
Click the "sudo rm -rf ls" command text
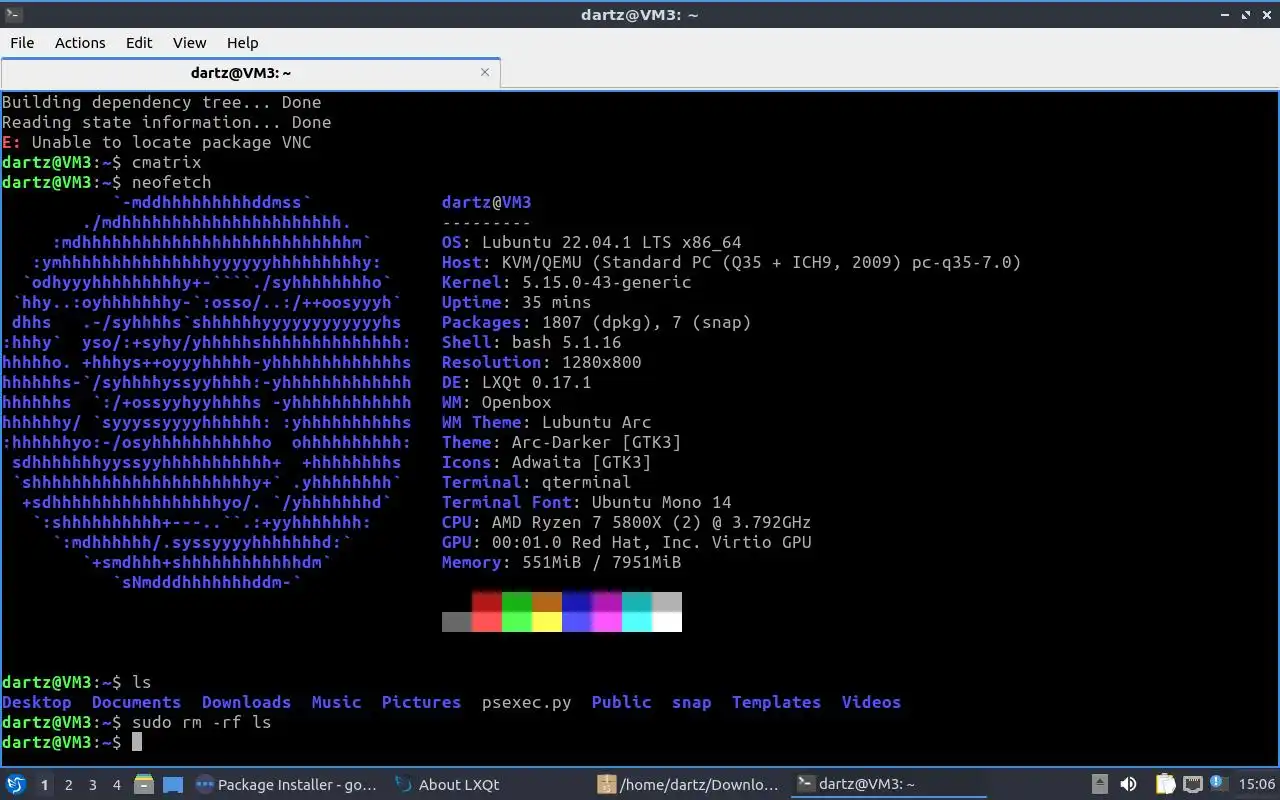click(x=202, y=722)
